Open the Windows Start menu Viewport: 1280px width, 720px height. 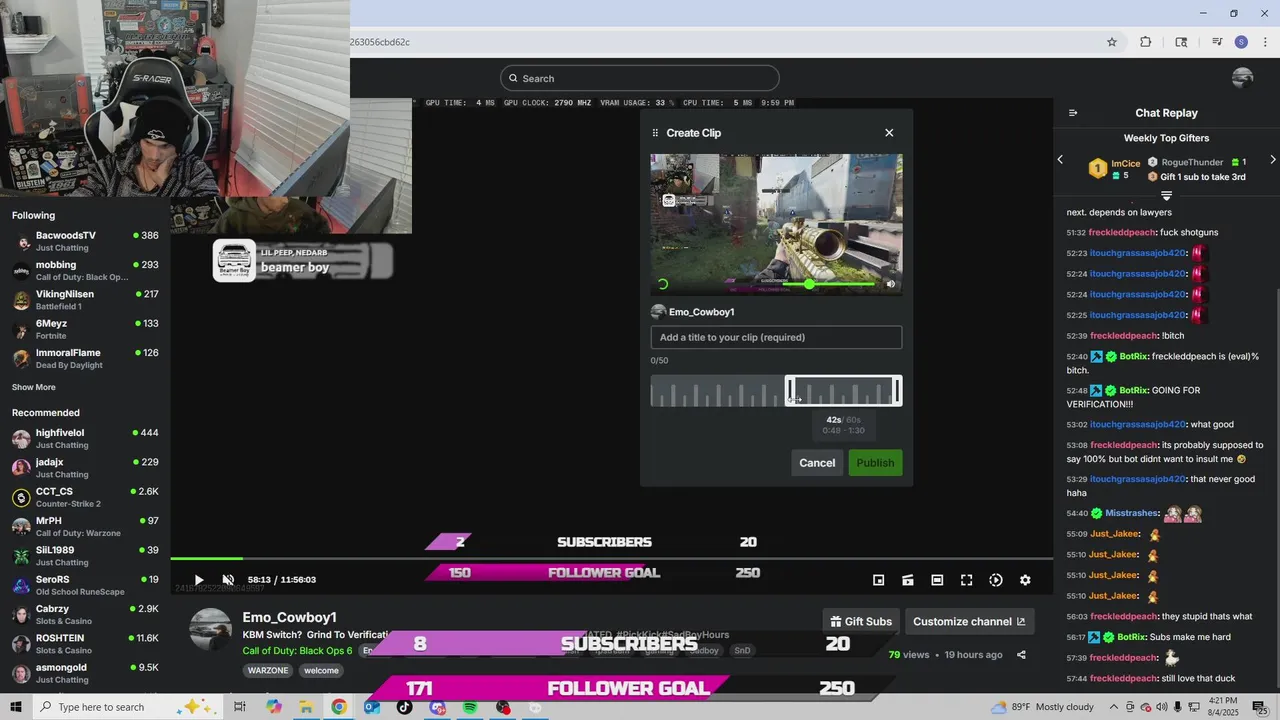(x=16, y=707)
